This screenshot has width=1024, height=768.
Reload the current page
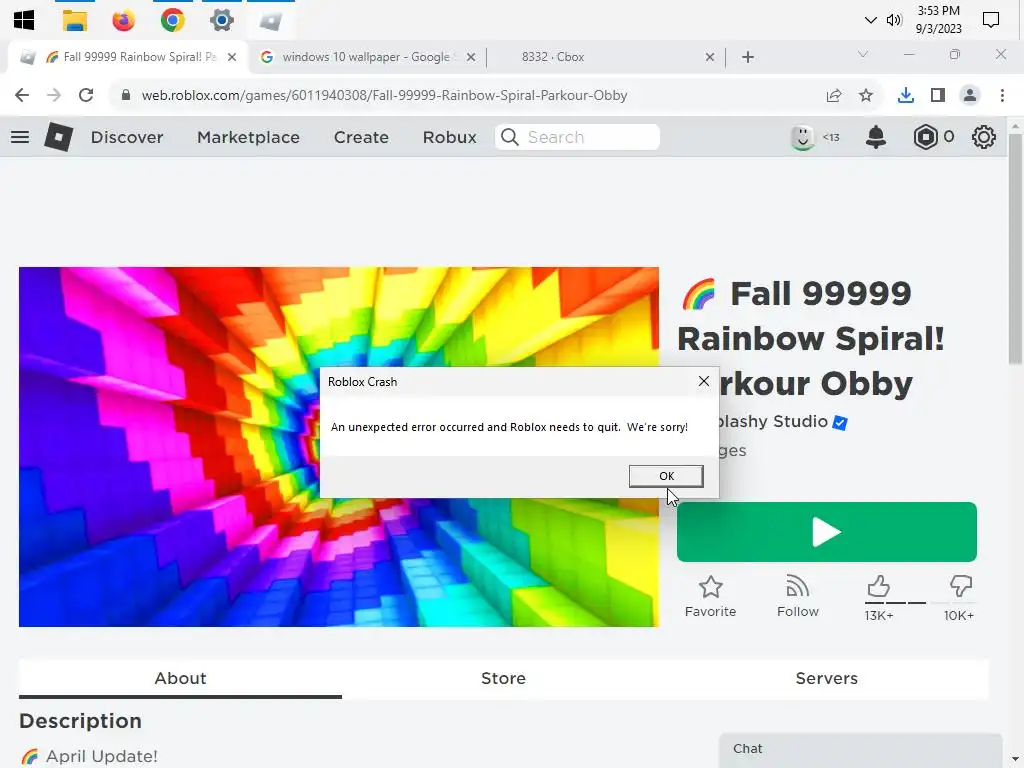pyautogui.click(x=86, y=95)
